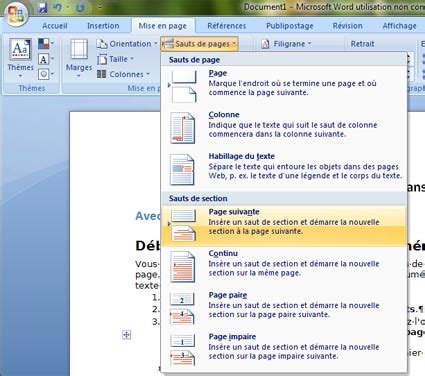Screen dimensions: 425x376
Task: Expand the Thèmes dropdown arrow
Action: [x=20, y=76]
